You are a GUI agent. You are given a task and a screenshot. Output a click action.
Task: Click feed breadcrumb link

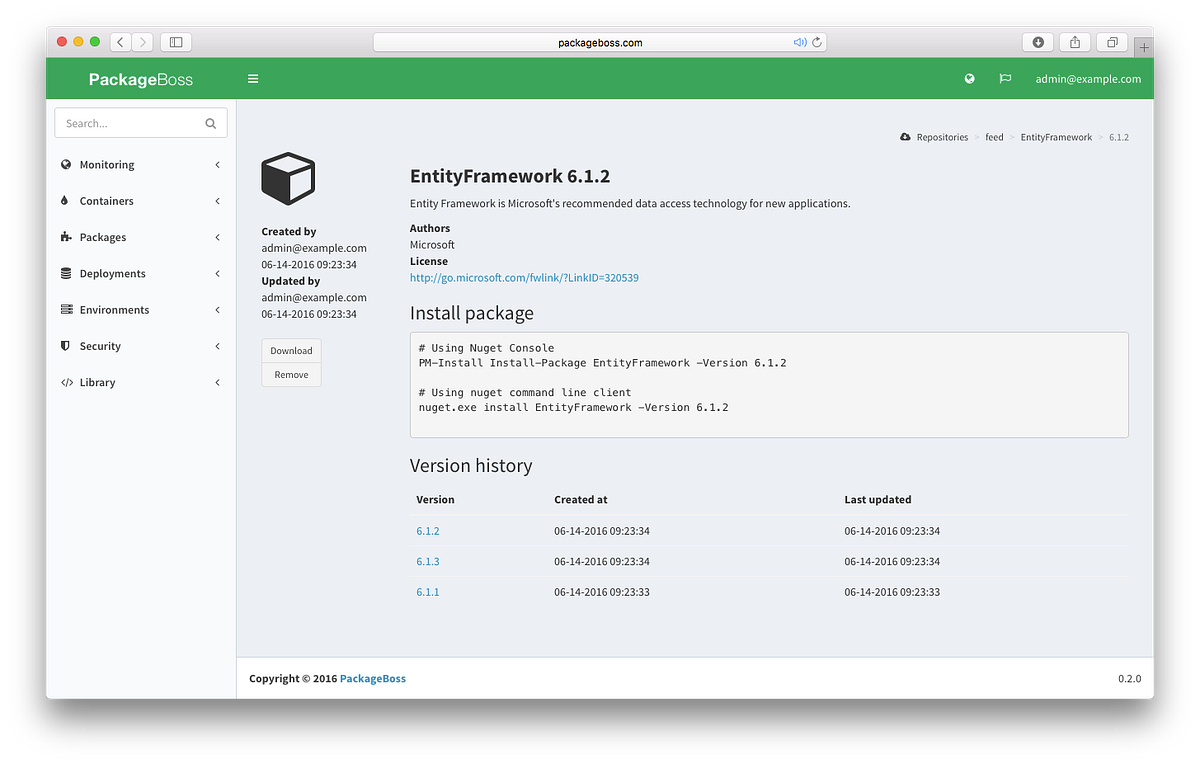coord(994,137)
